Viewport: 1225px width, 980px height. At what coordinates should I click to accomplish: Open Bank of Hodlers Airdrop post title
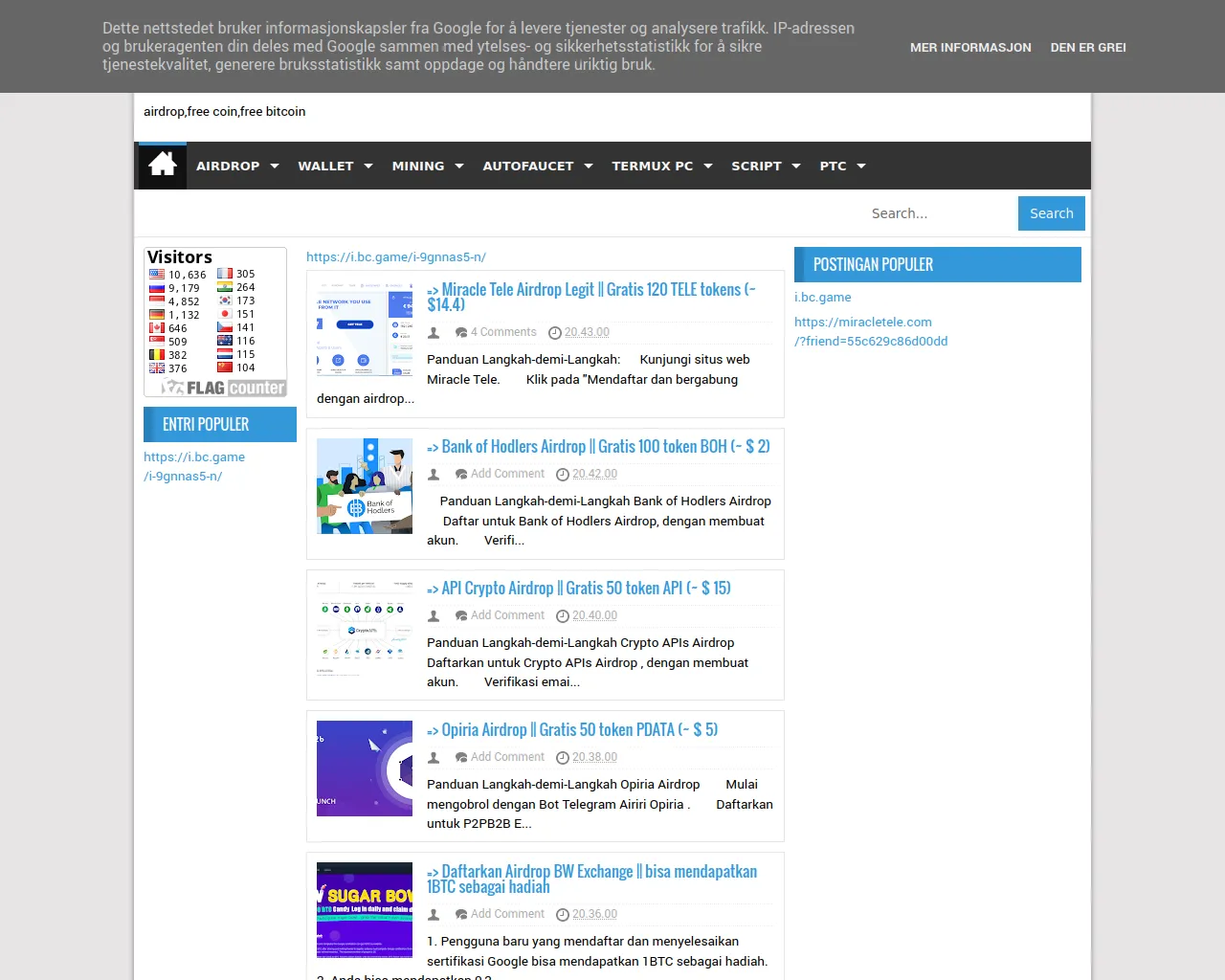598,447
